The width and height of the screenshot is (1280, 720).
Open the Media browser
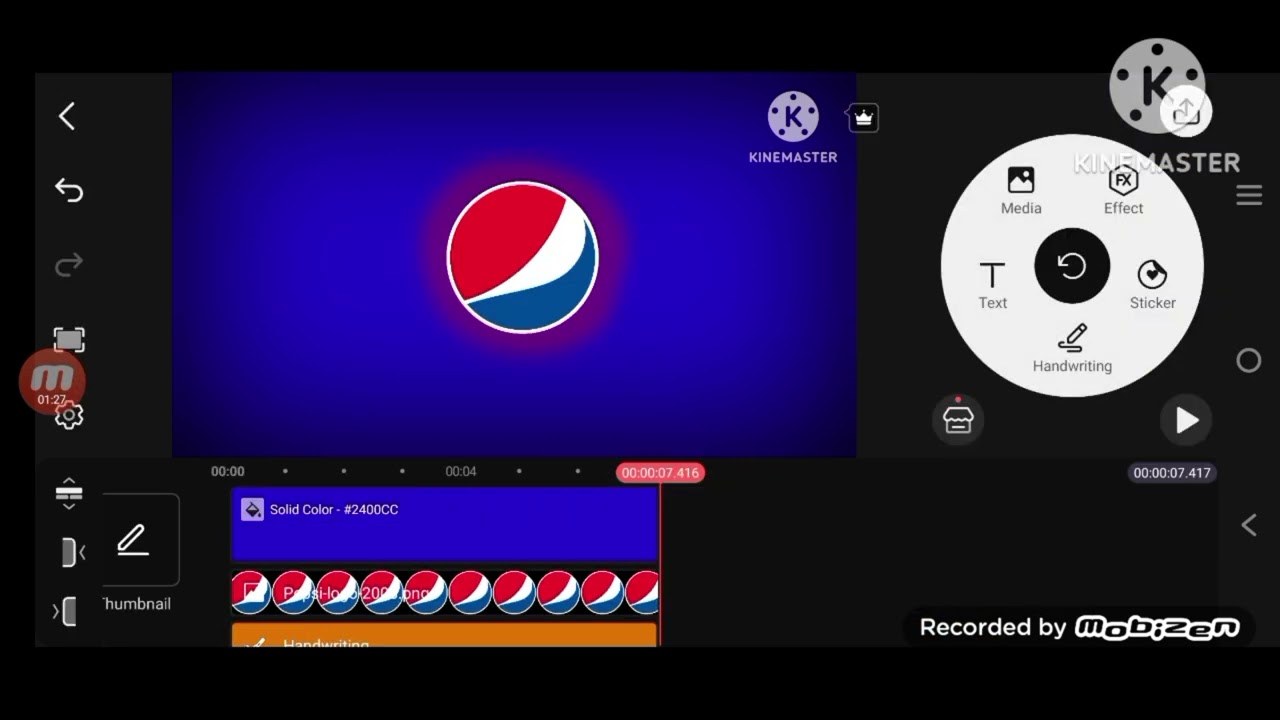[1021, 191]
